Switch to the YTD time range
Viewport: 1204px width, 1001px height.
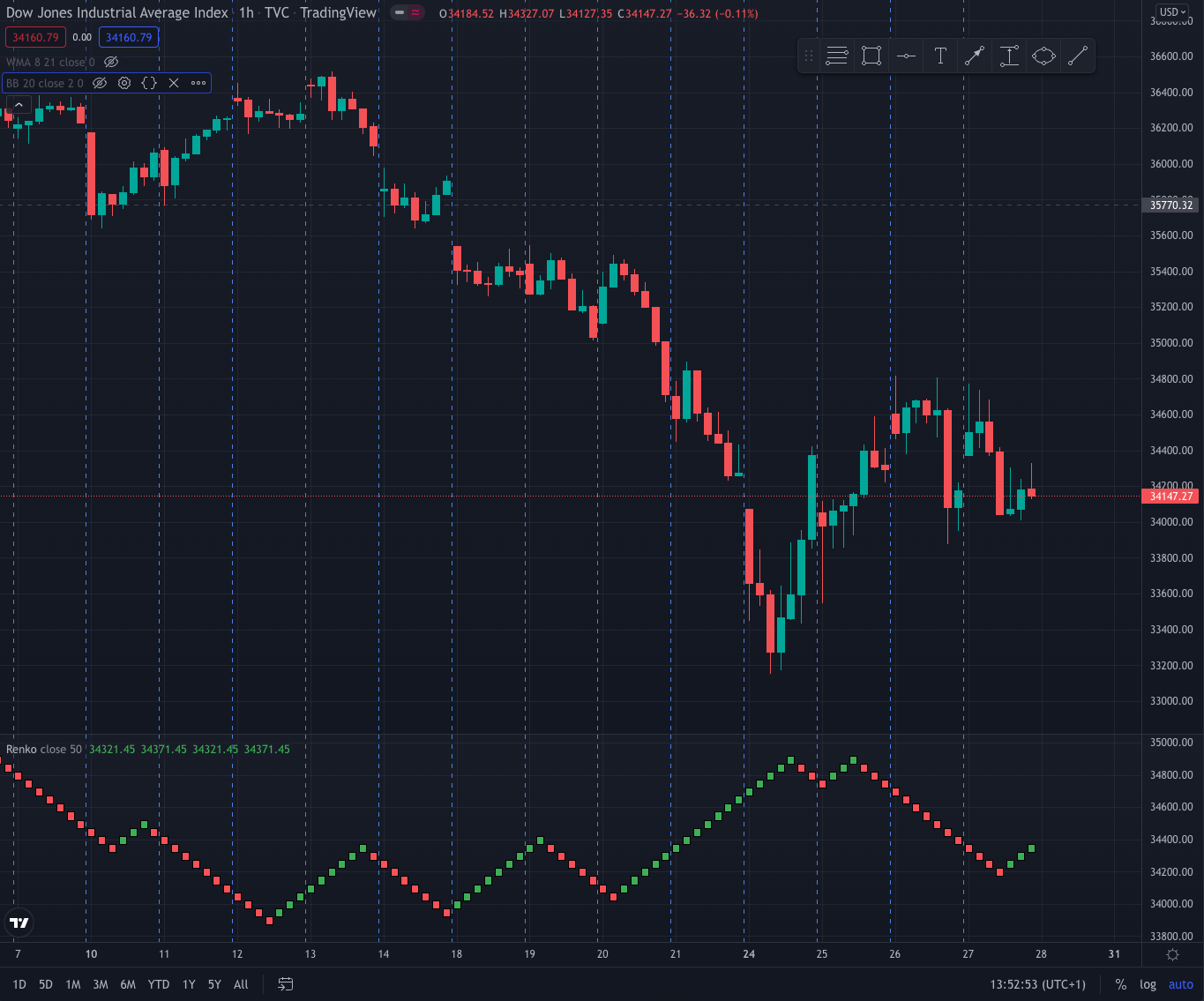point(159,984)
